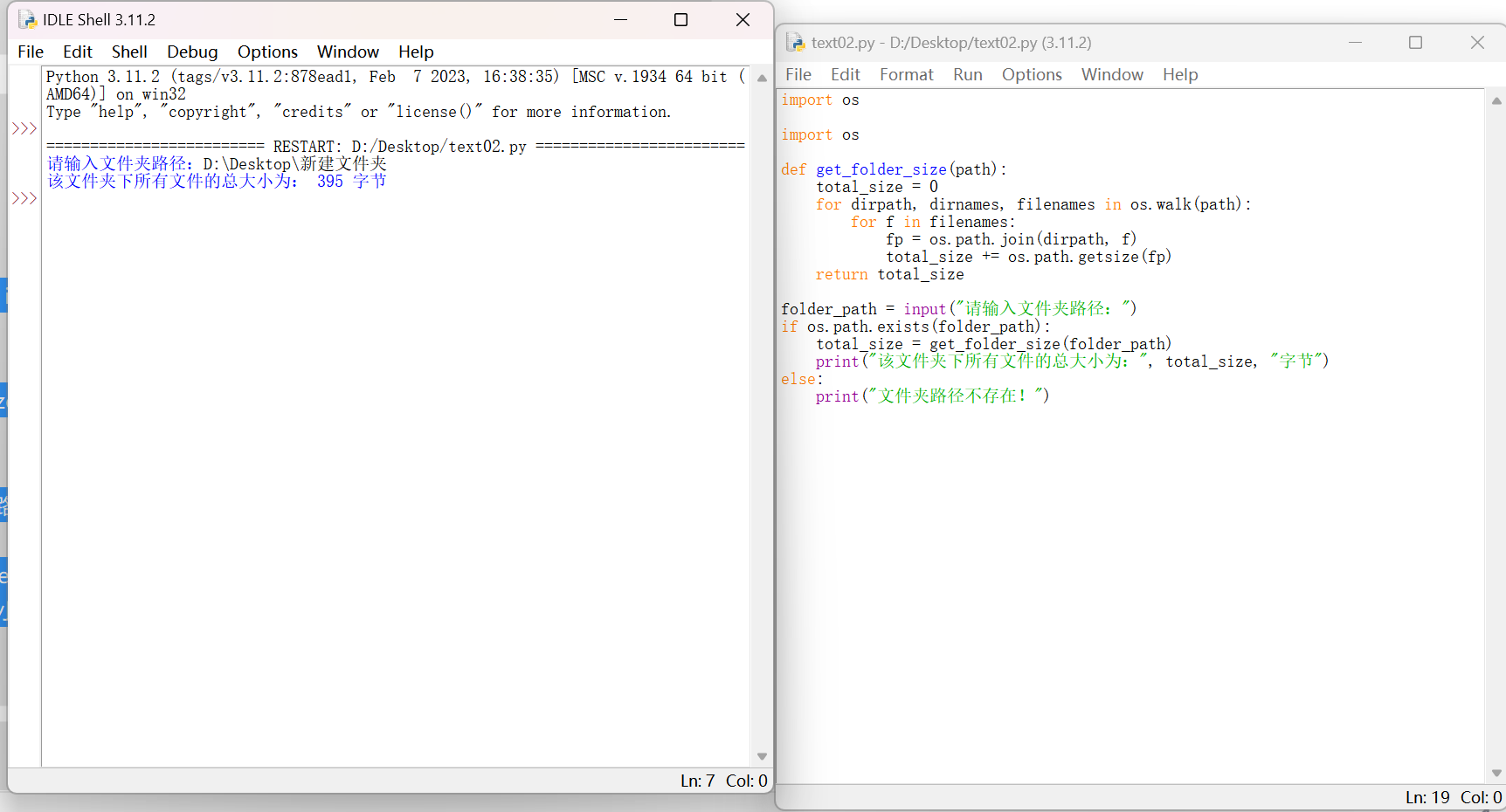The width and height of the screenshot is (1506, 812).
Task: Click the IDLE Shell Python icon in title bar
Action: (27, 19)
